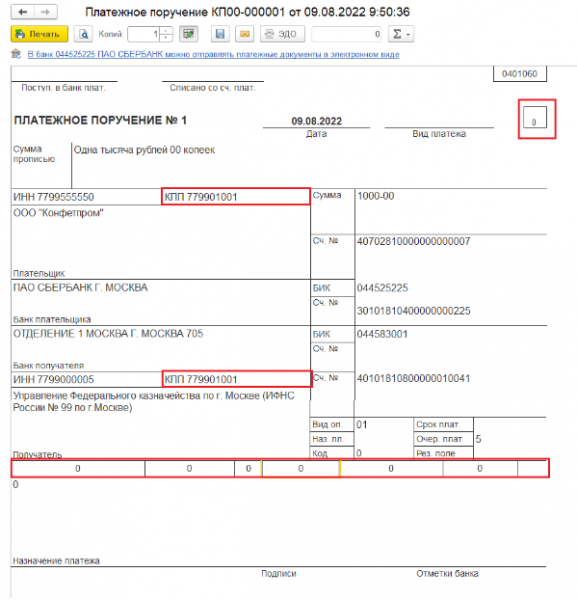Select the highlighted fourth zero cell in tax row

(x=301, y=468)
